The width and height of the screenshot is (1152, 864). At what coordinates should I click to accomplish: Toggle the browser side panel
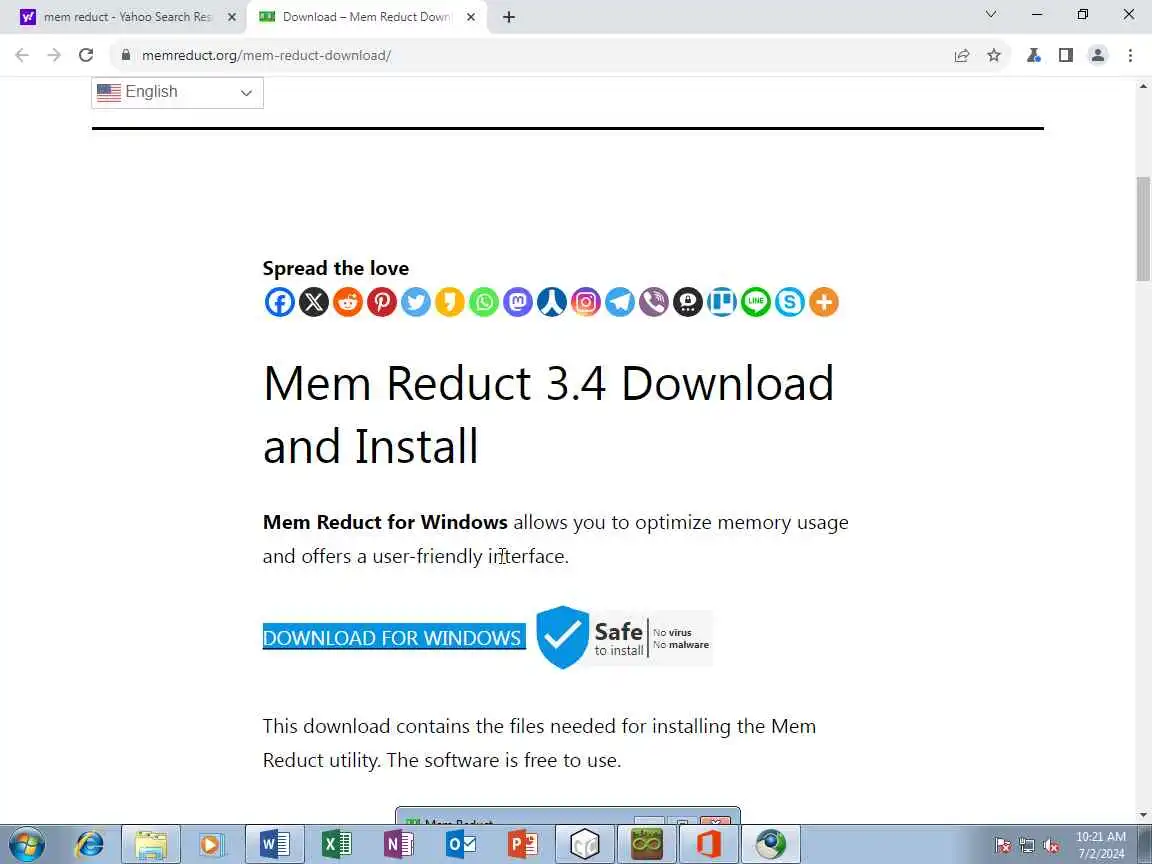pyautogui.click(x=1066, y=55)
